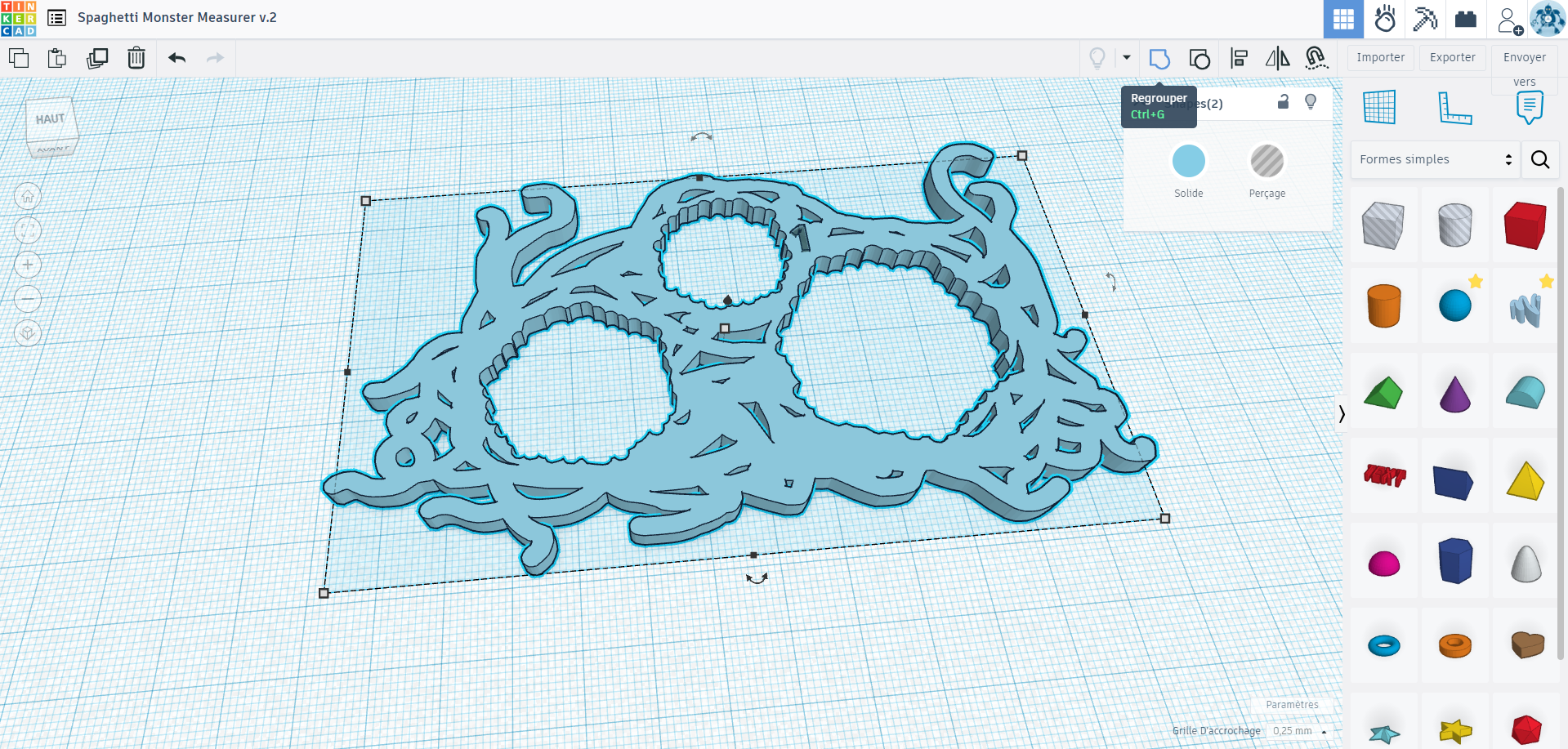Screen dimensions: 1568x749
Task: Zoom out with minus button
Action: 28,299
